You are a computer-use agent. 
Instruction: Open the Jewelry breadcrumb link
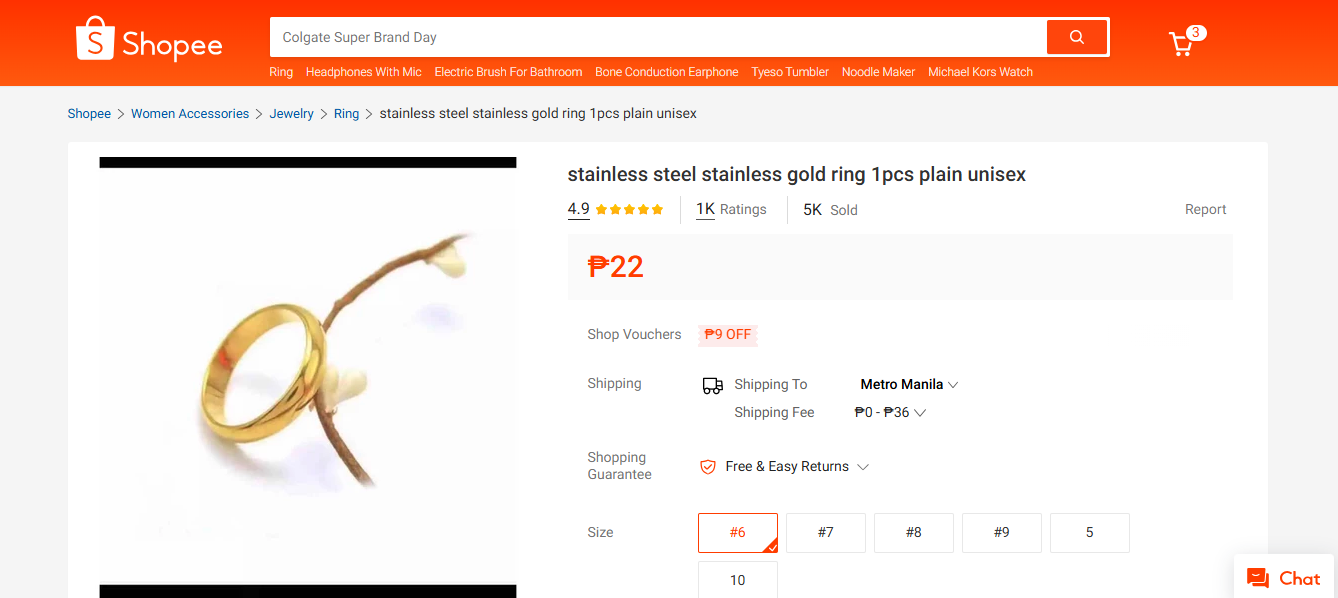pos(291,113)
